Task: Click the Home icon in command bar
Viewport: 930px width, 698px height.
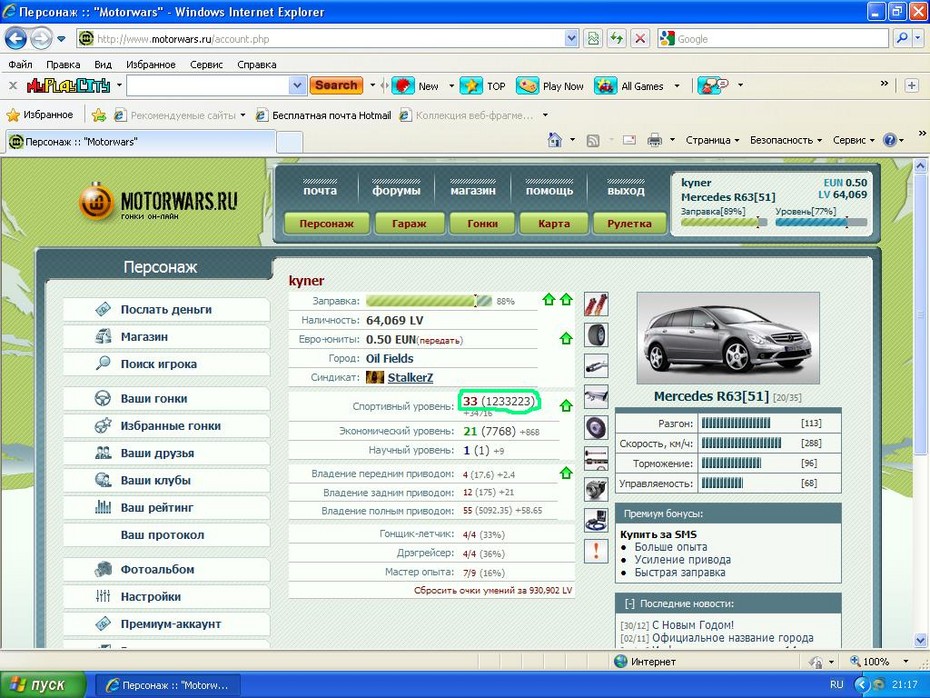Action: [555, 140]
